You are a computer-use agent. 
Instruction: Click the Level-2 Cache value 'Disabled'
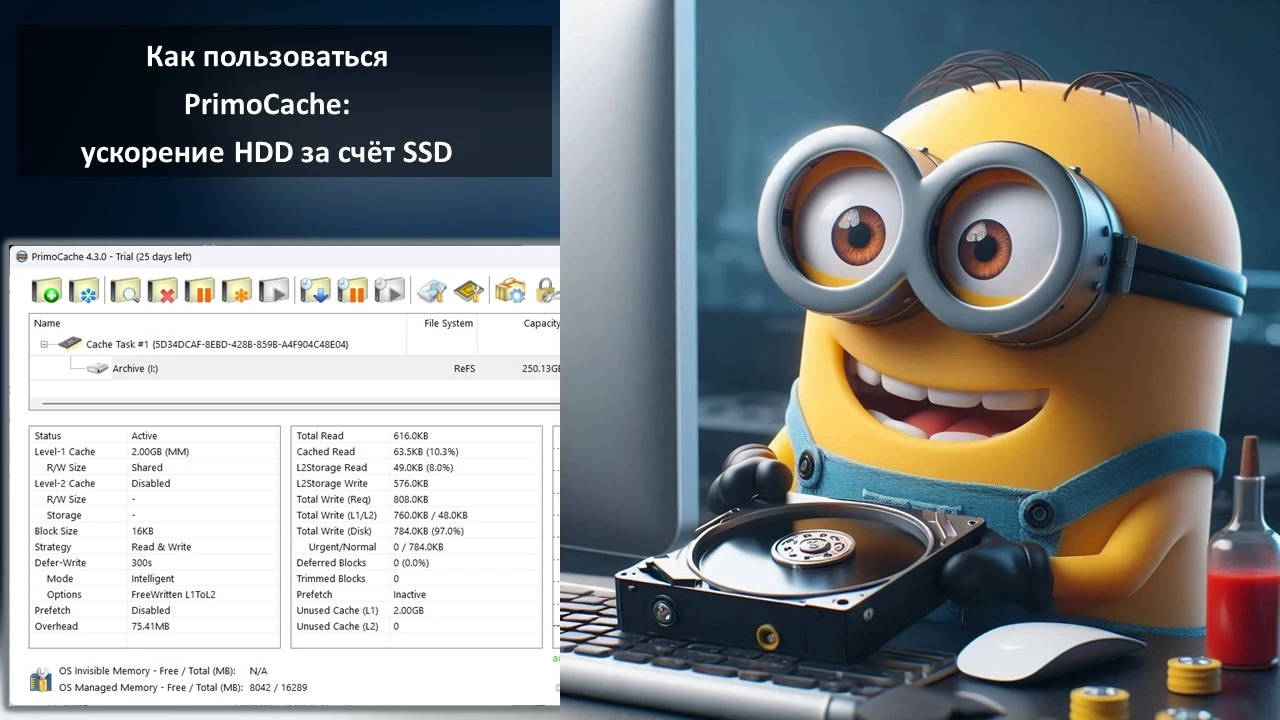click(x=151, y=484)
